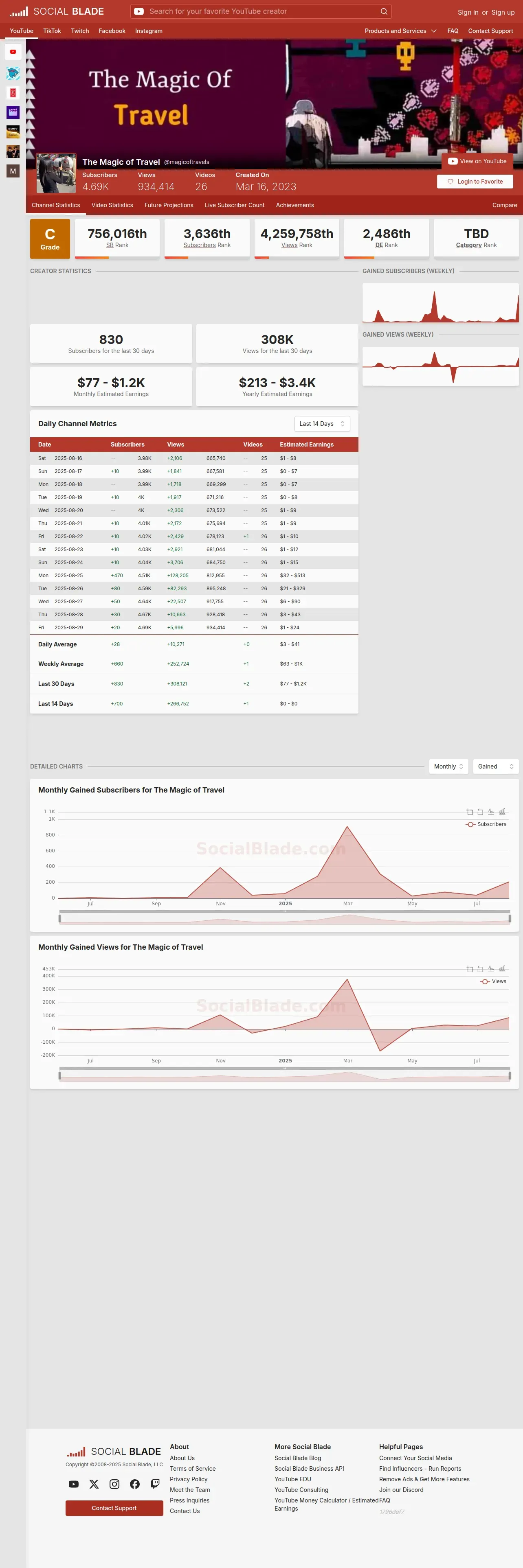The width and height of the screenshot is (523, 1568).
Task: Click the zoom icon on subscribers chart
Action: tap(469, 811)
